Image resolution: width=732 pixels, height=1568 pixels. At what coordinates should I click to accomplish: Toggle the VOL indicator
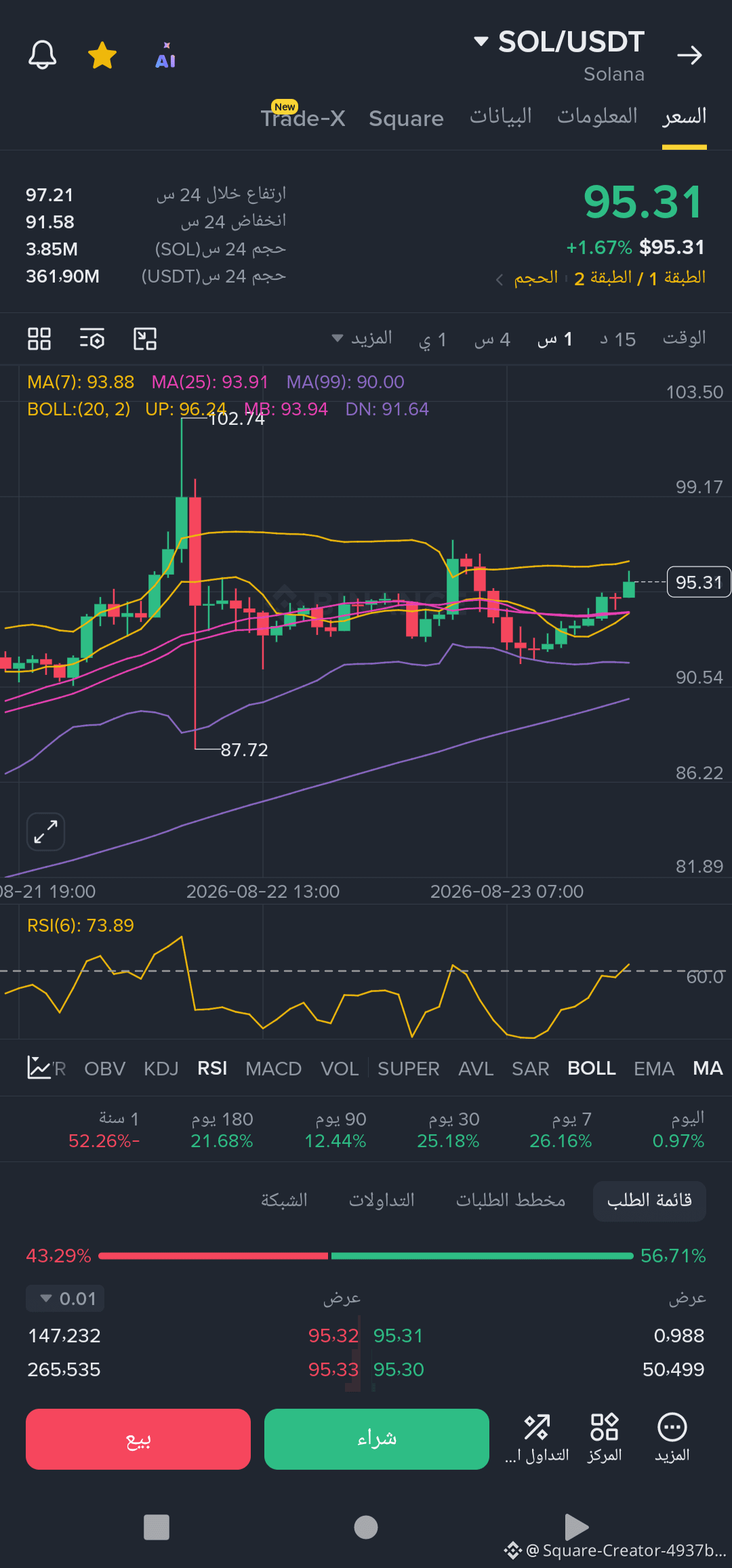coord(340,1069)
